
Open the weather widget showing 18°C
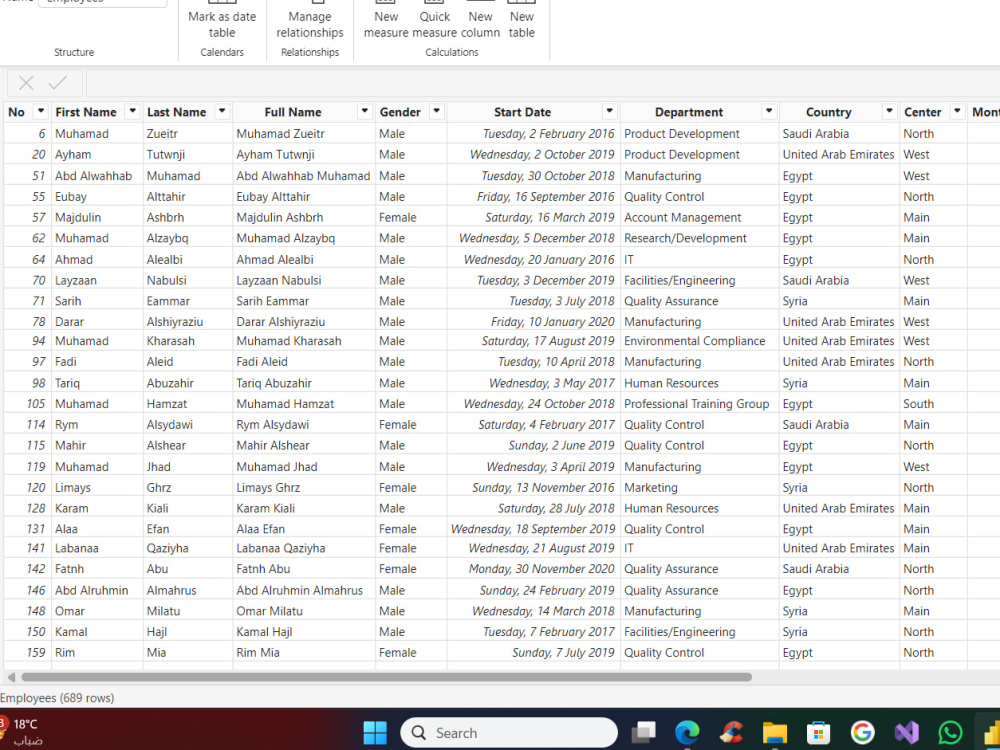point(22,732)
